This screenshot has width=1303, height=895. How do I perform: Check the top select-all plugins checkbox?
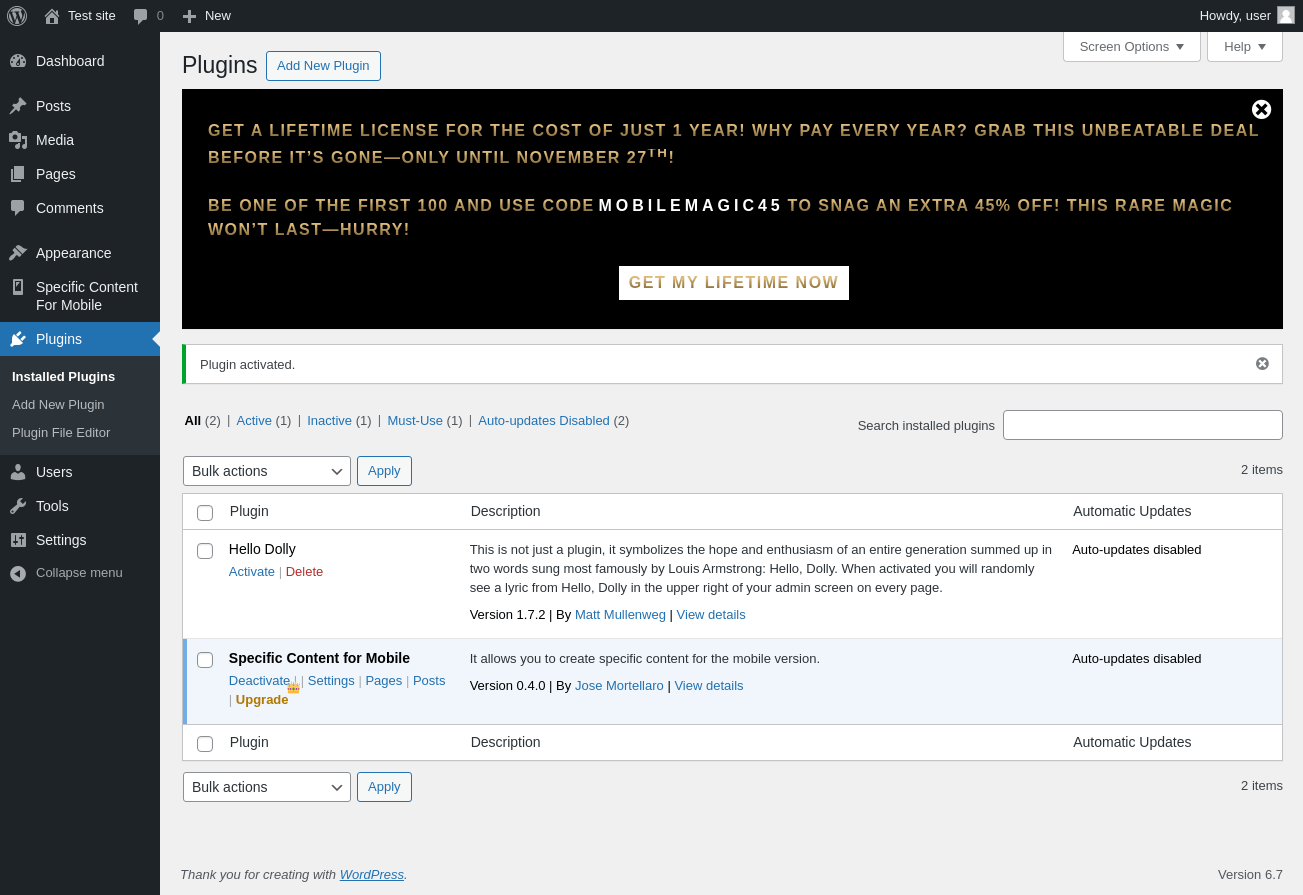click(205, 513)
